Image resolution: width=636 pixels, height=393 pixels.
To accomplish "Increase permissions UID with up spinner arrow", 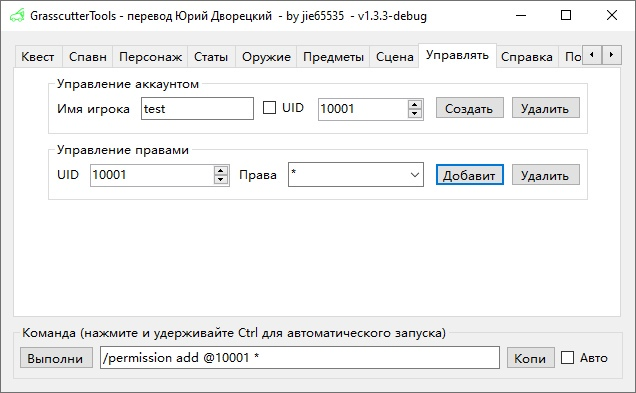I will click(220, 171).
